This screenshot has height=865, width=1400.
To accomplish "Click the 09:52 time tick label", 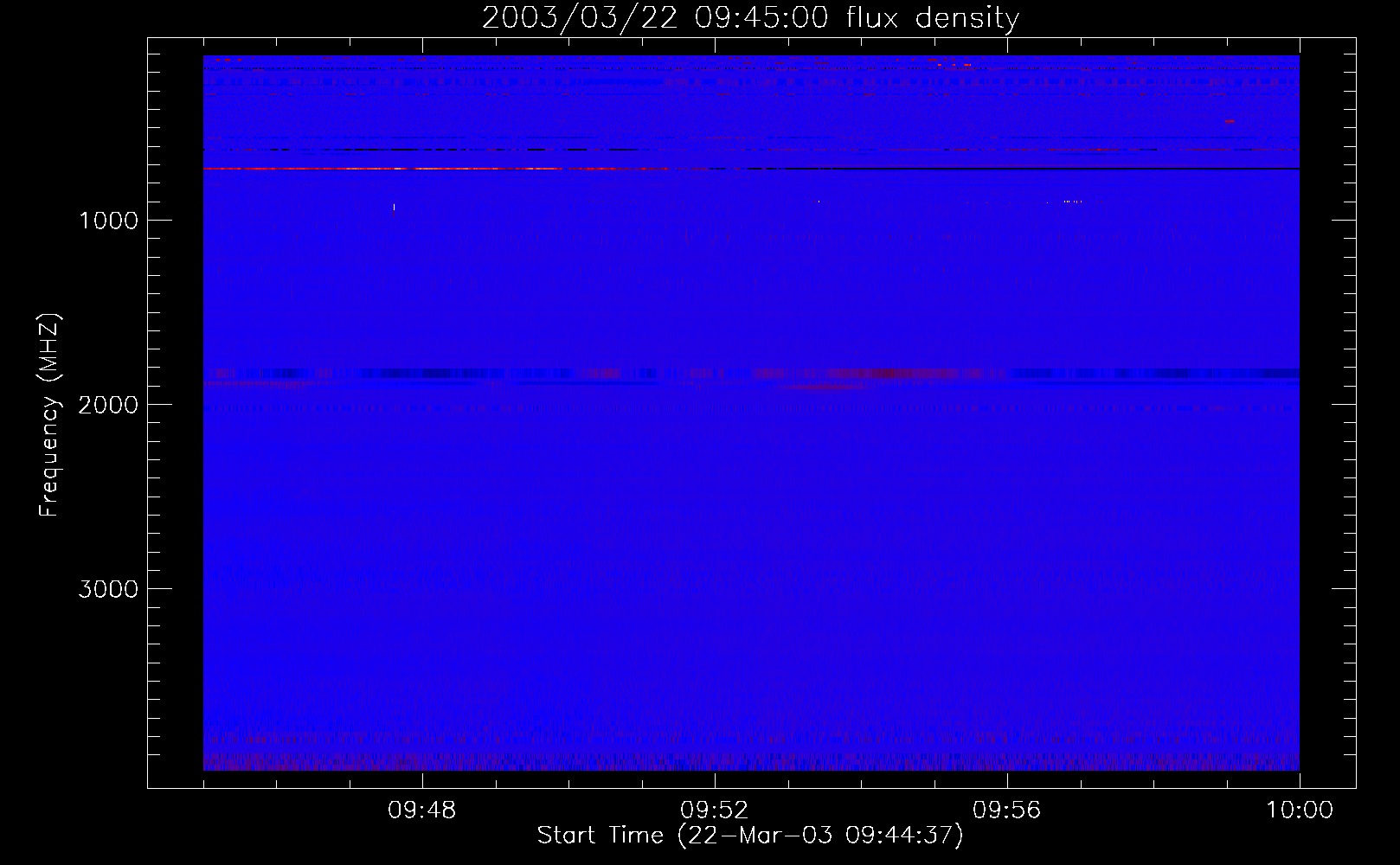I will [715, 811].
